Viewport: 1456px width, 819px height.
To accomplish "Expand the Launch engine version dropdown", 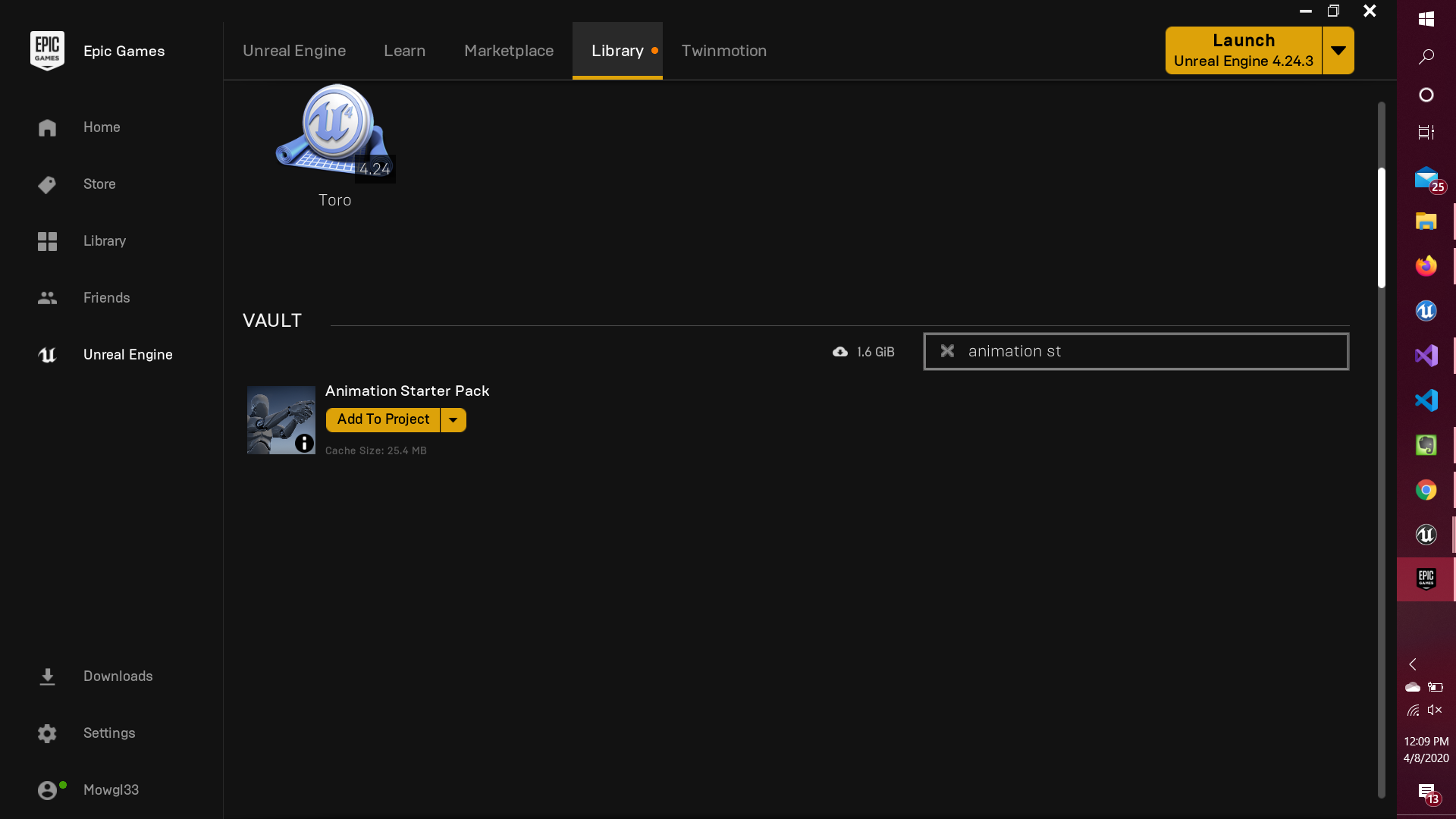I will pos(1338,51).
